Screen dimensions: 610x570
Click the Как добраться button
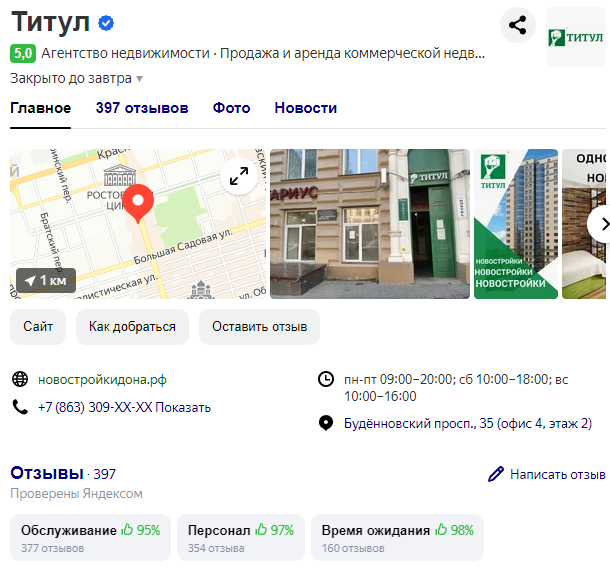132,326
